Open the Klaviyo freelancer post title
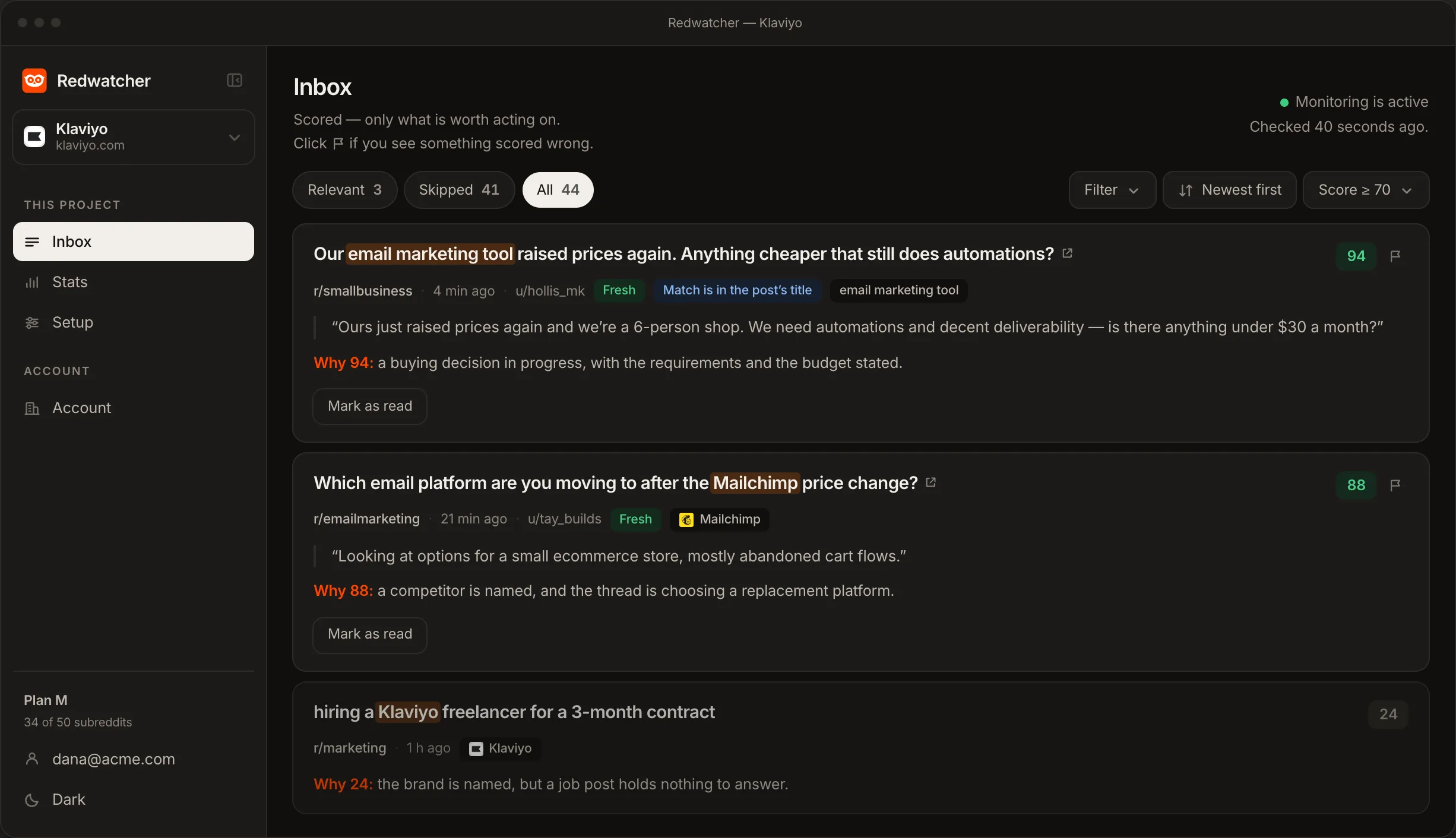1456x838 pixels. (x=514, y=712)
